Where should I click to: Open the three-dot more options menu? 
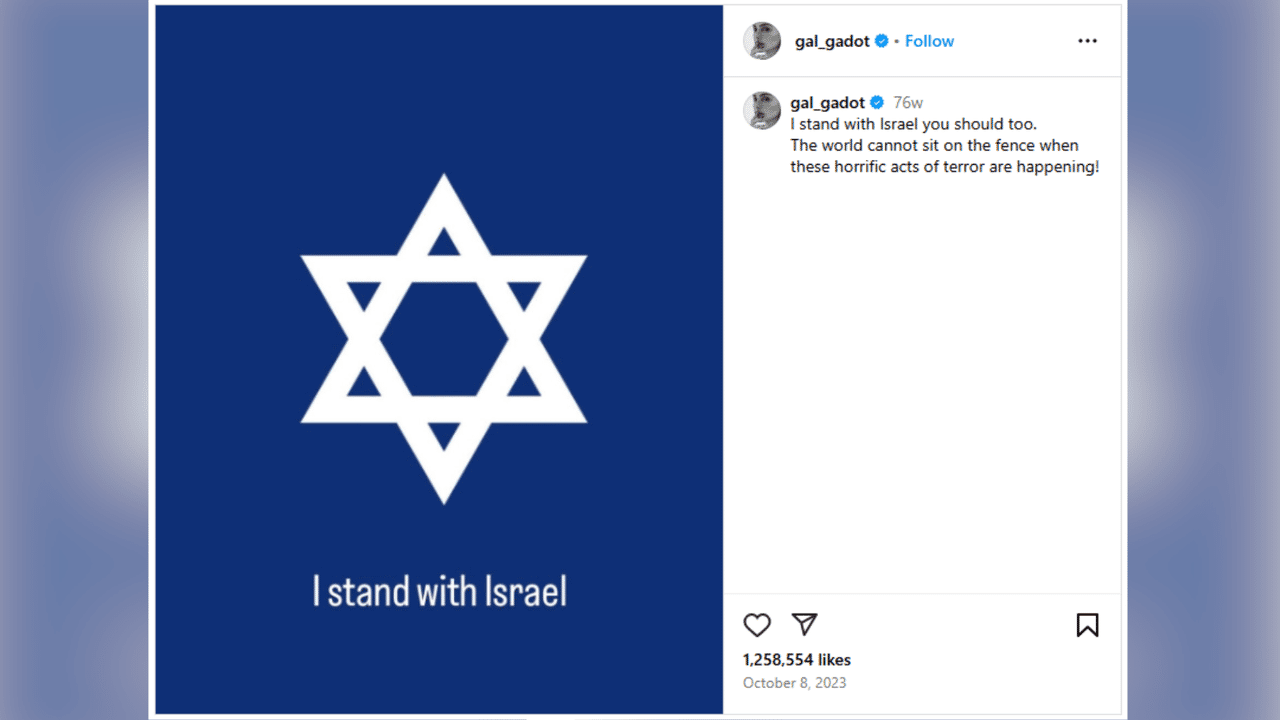tap(1087, 40)
